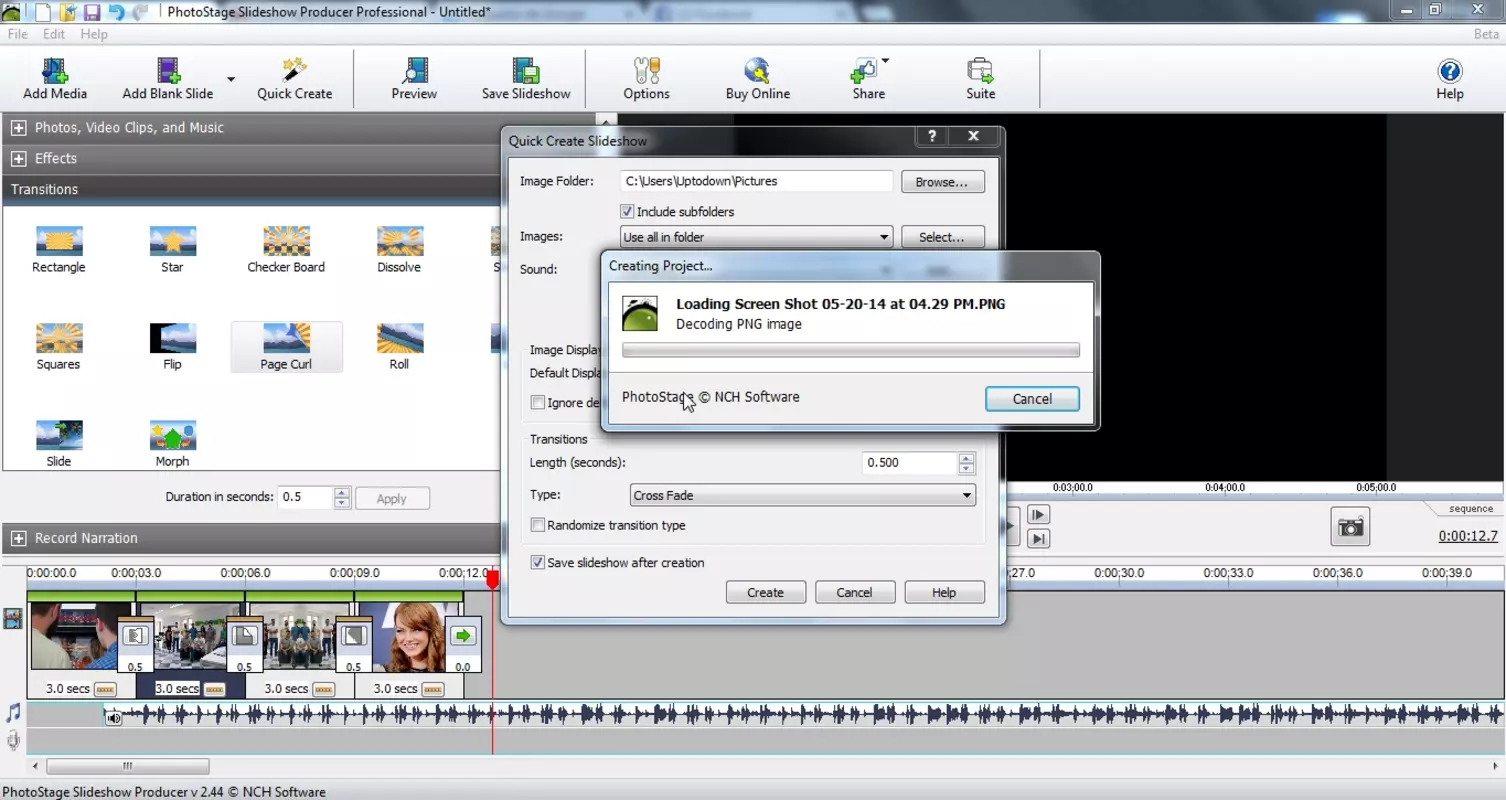Viewport: 1506px width, 800px height.
Task: Click the timeline horizontal scrollbar
Action: 127,767
